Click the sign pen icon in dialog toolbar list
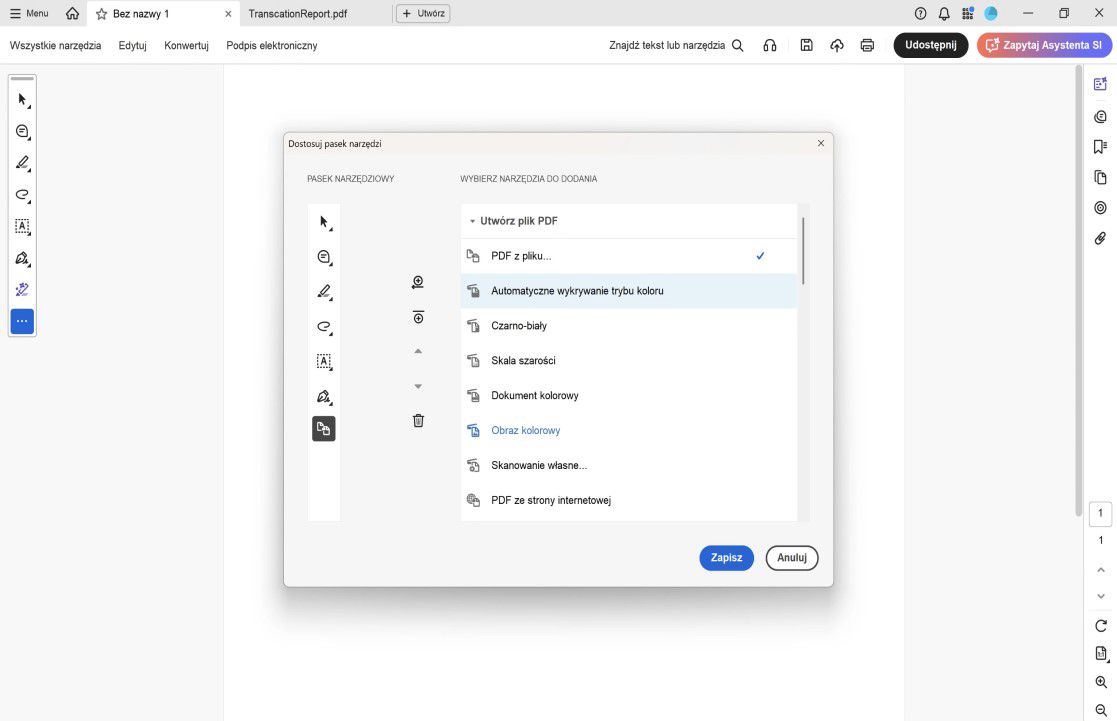 [x=324, y=396]
